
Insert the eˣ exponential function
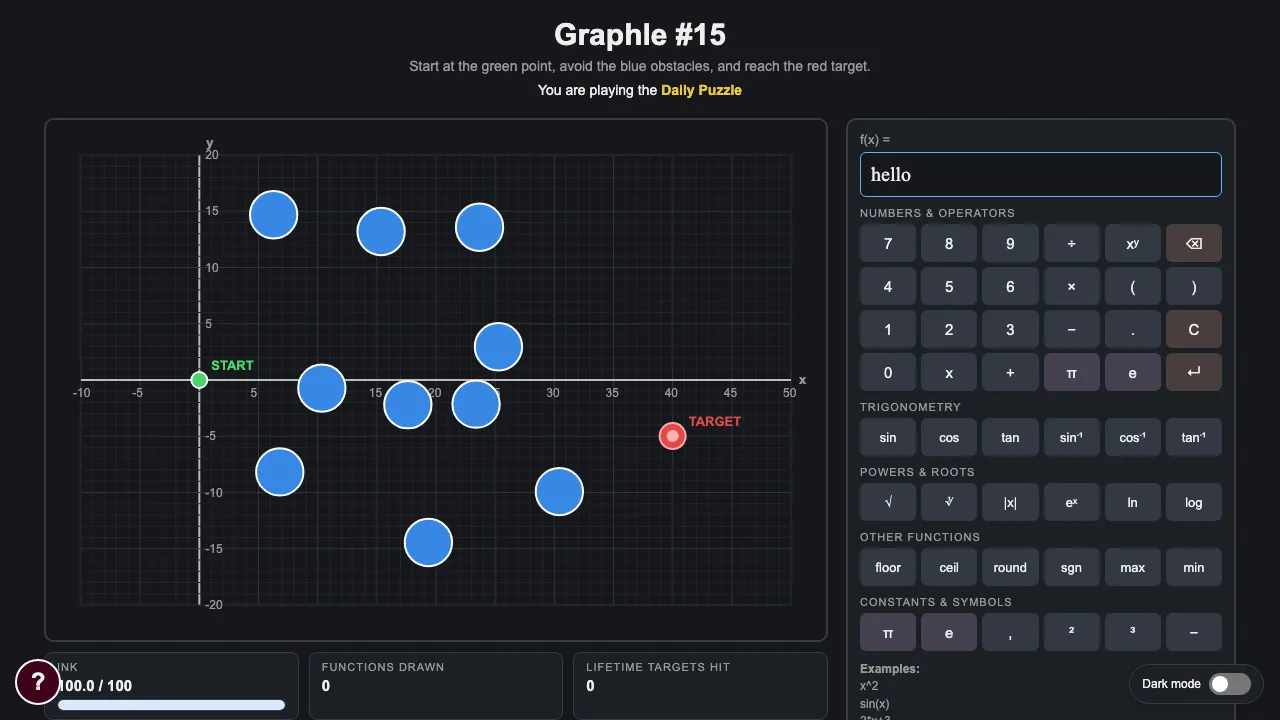point(1071,502)
